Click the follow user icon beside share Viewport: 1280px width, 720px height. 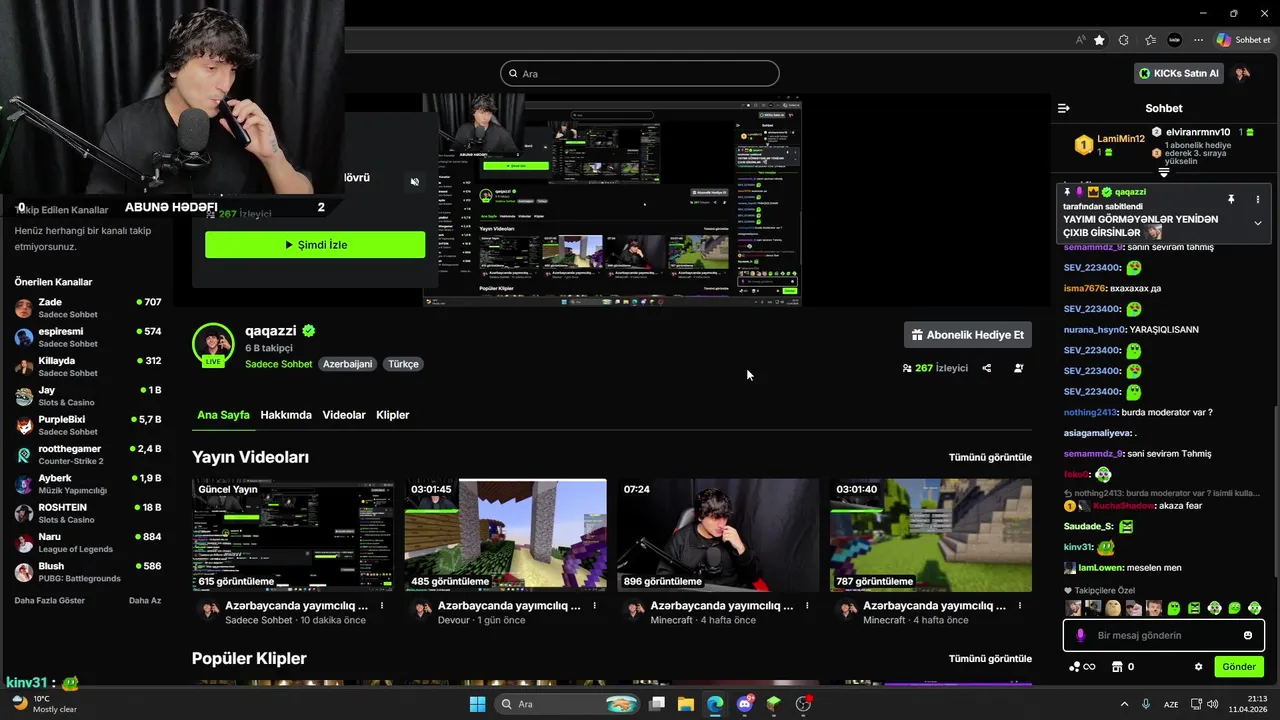[x=1019, y=368]
